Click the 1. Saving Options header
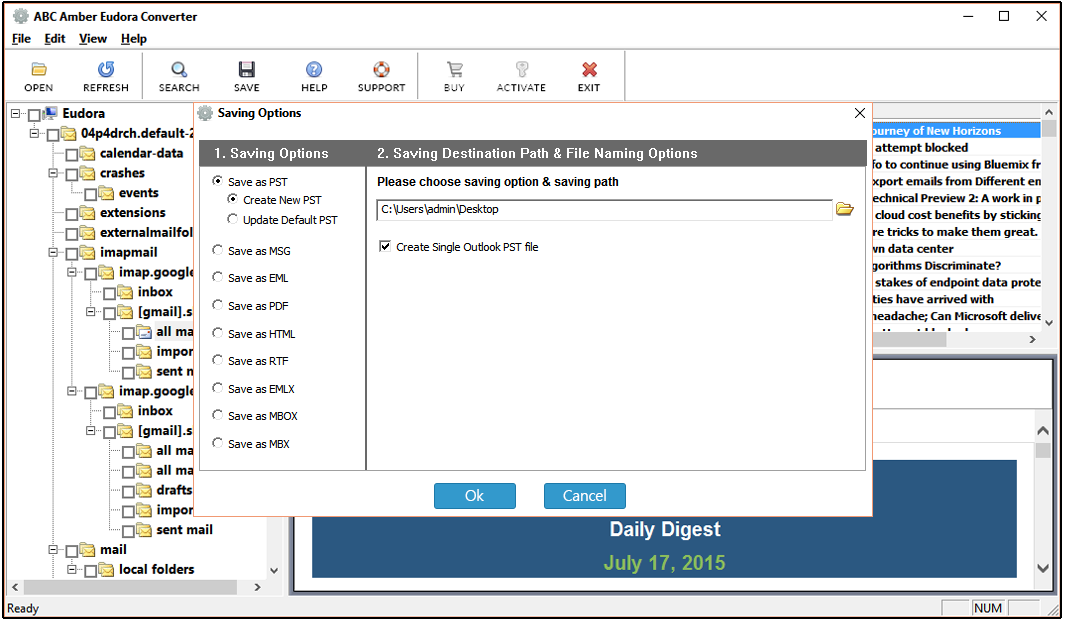Image resolution: width=1066 pixels, height=620 pixels. (x=271, y=154)
